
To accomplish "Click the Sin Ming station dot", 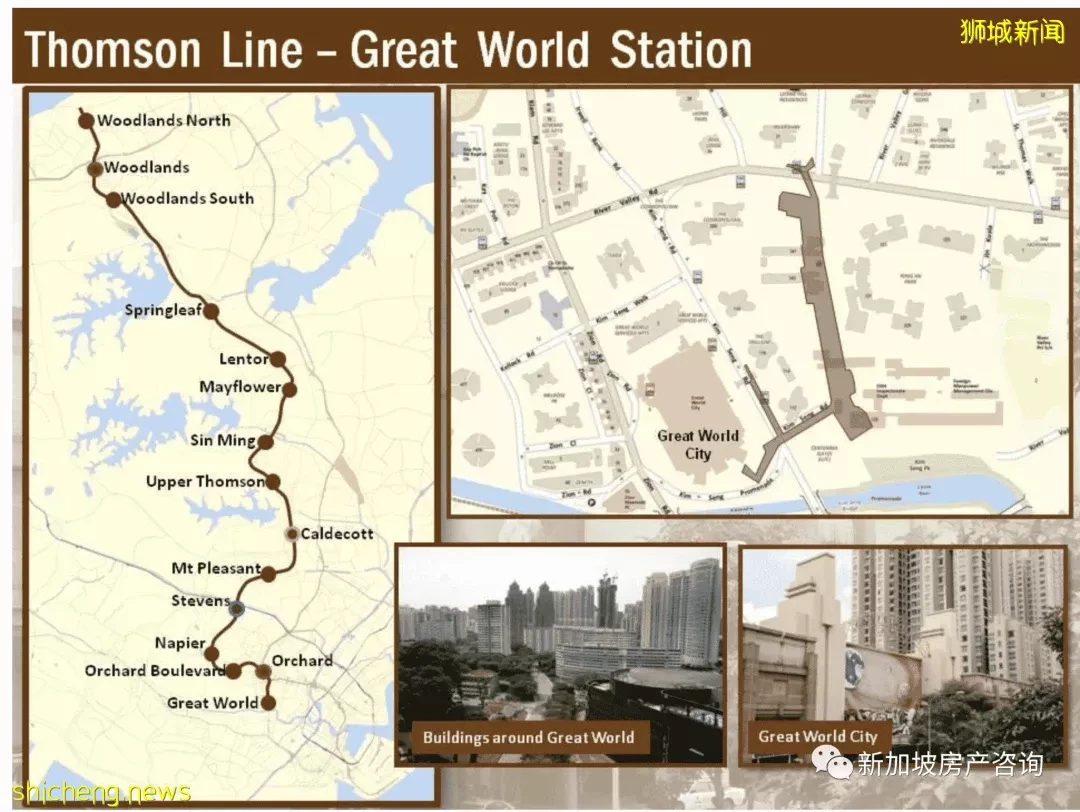I will [266, 442].
